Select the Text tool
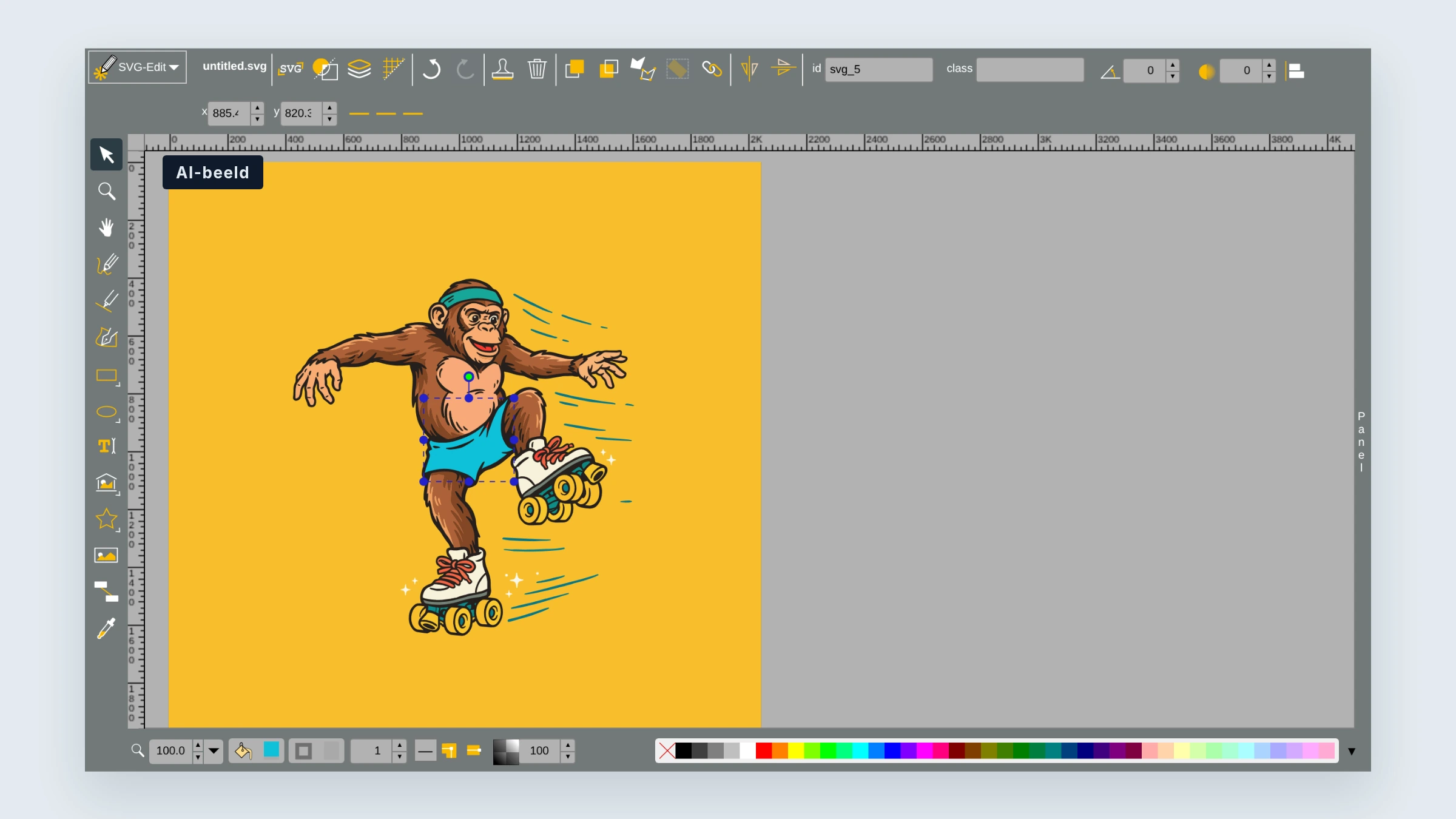 pyautogui.click(x=106, y=447)
